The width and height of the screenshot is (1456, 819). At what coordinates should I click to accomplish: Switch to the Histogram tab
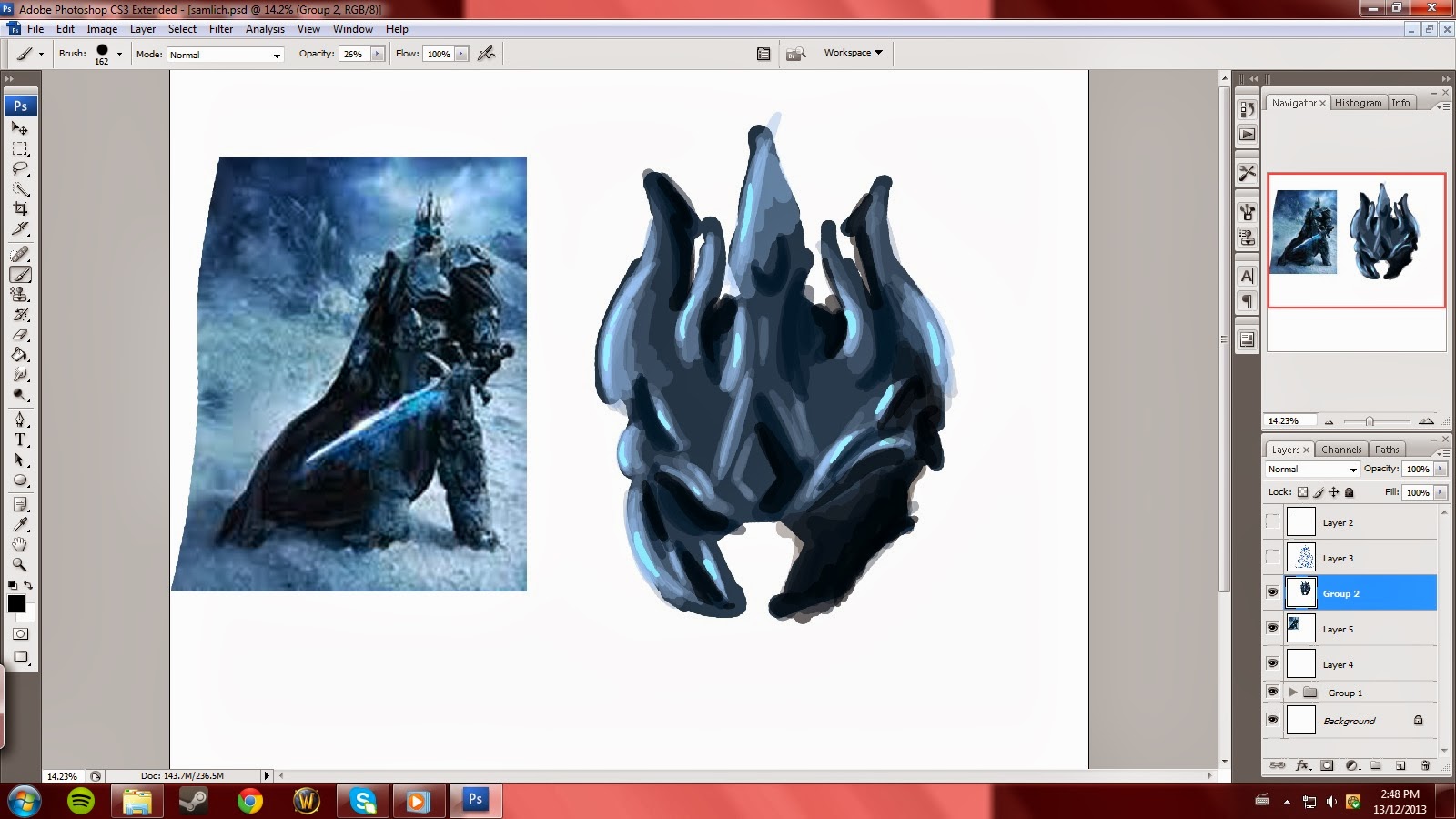coord(1358,103)
